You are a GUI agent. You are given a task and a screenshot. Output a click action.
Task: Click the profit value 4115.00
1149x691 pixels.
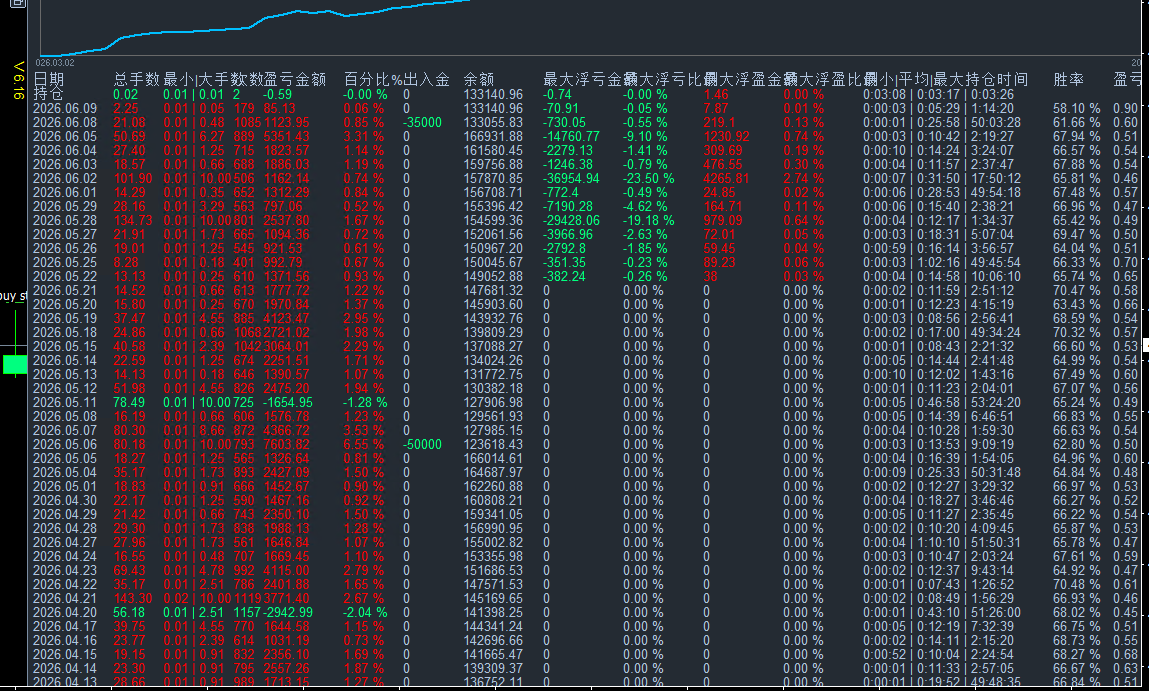(x=287, y=570)
